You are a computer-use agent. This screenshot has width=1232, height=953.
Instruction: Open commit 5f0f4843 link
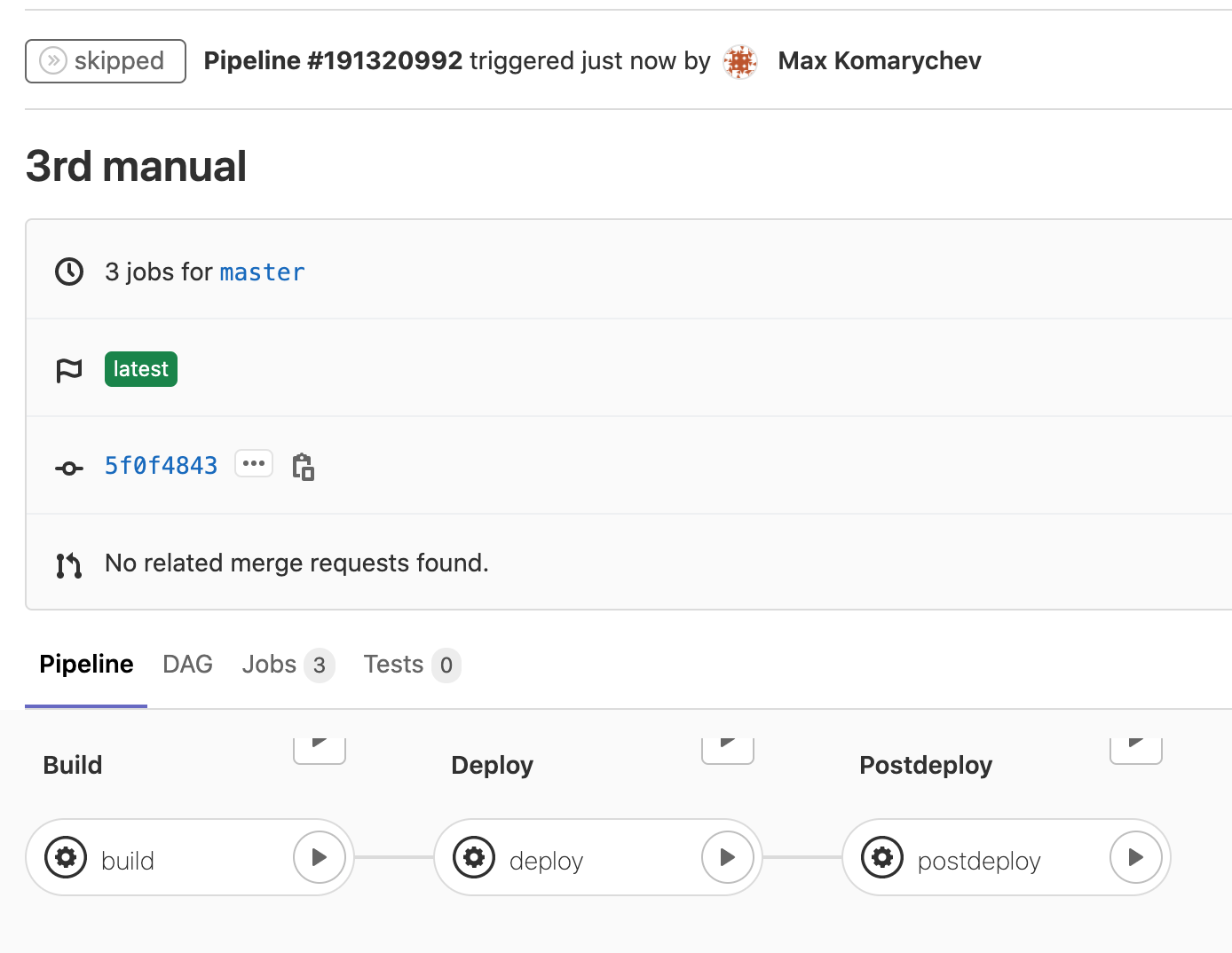[x=161, y=466]
